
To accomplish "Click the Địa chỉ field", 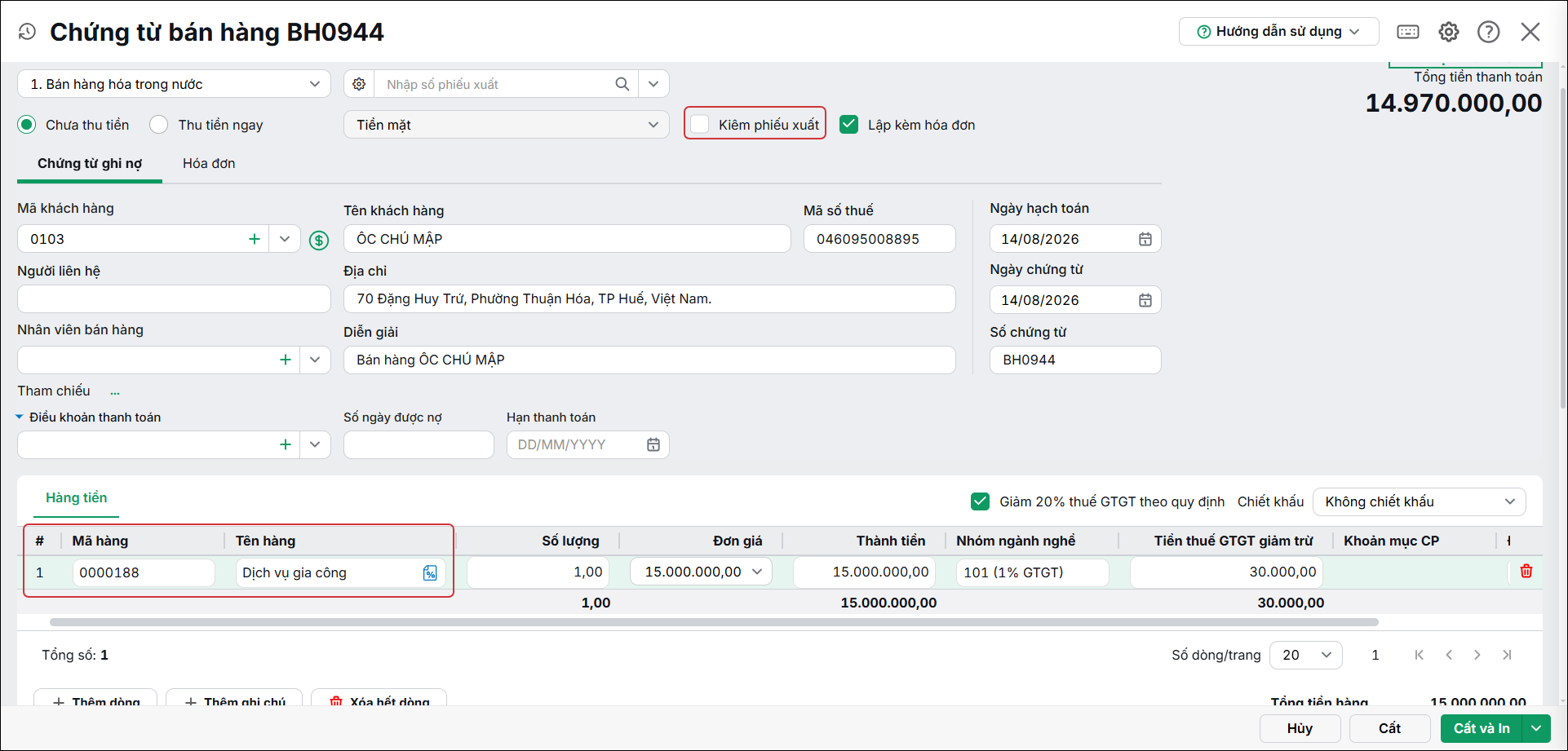I will tap(649, 298).
